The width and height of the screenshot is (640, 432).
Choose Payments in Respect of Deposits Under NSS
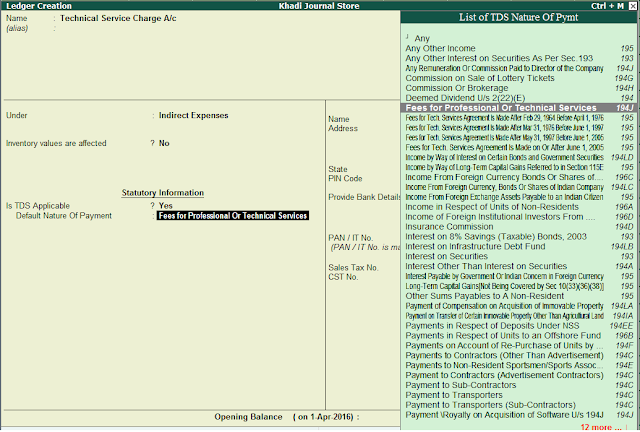[519, 326]
